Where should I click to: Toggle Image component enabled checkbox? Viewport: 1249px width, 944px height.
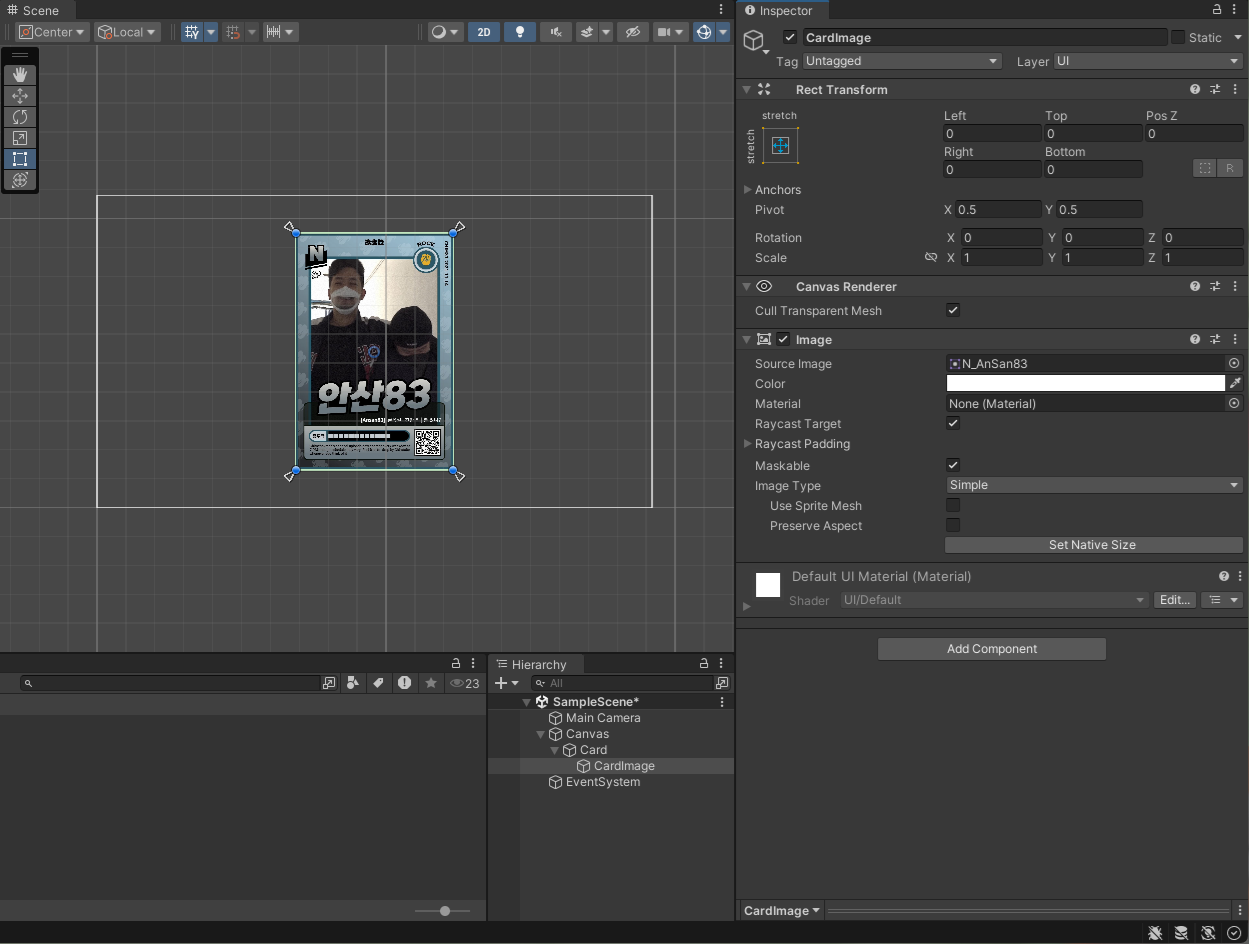(x=783, y=339)
